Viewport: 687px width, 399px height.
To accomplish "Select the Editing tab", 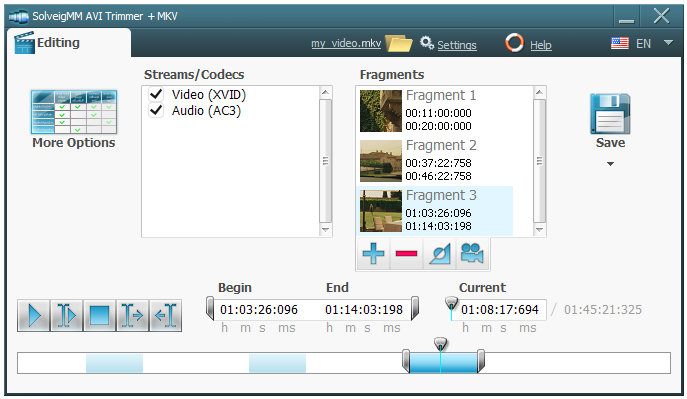I will [x=68, y=43].
